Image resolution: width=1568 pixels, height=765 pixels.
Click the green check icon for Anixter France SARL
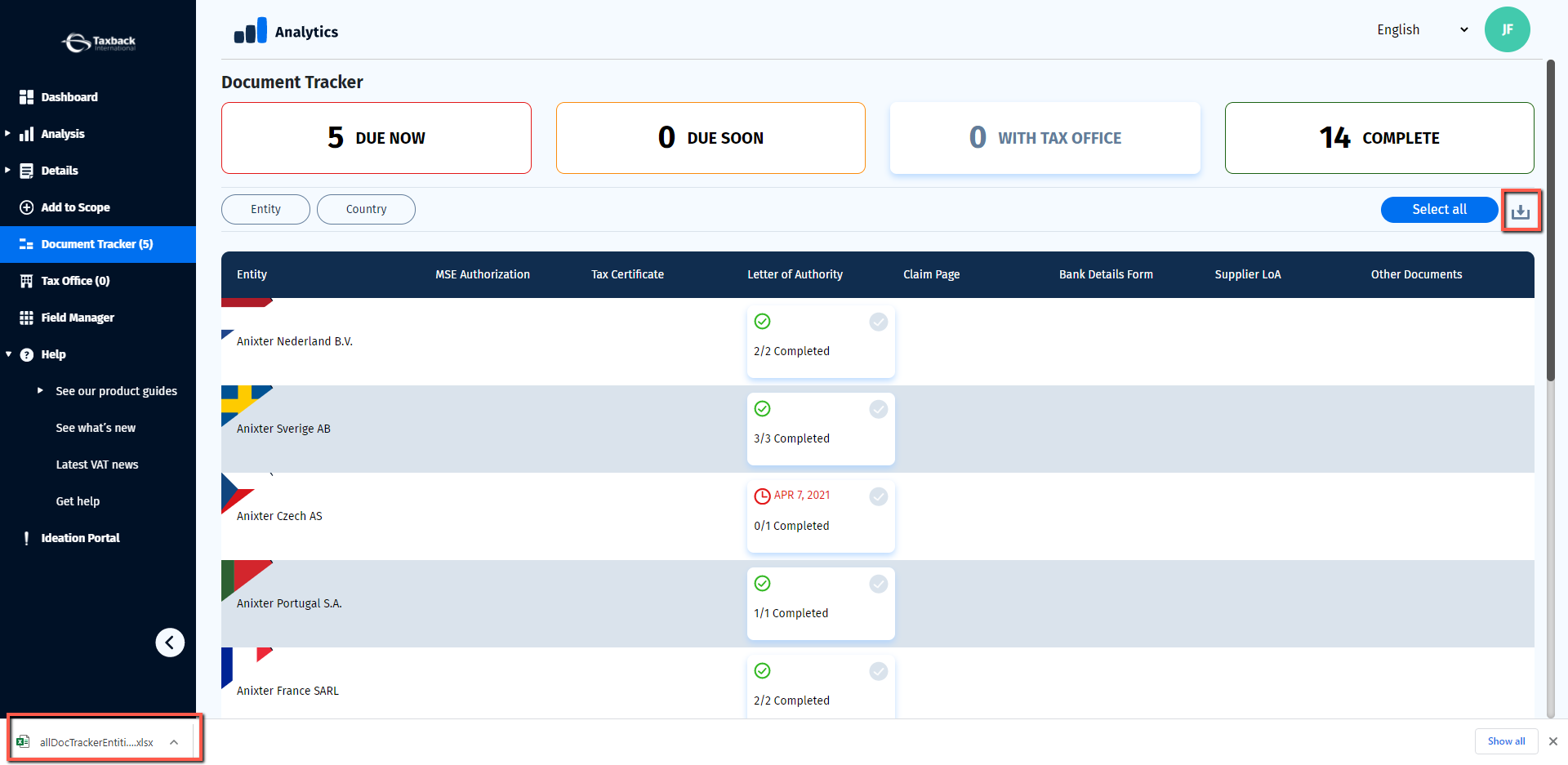762,671
